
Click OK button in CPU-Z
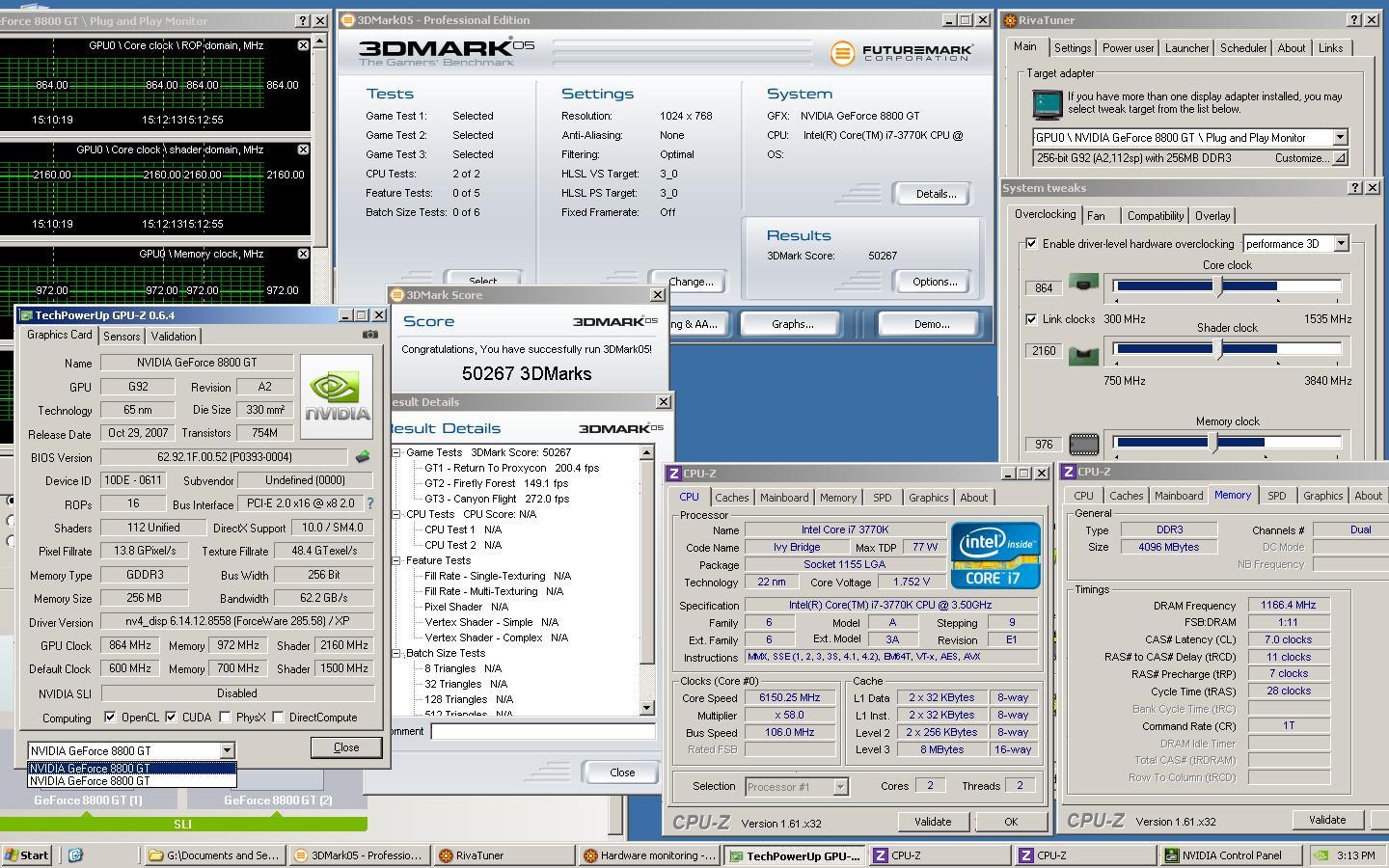(x=1011, y=822)
